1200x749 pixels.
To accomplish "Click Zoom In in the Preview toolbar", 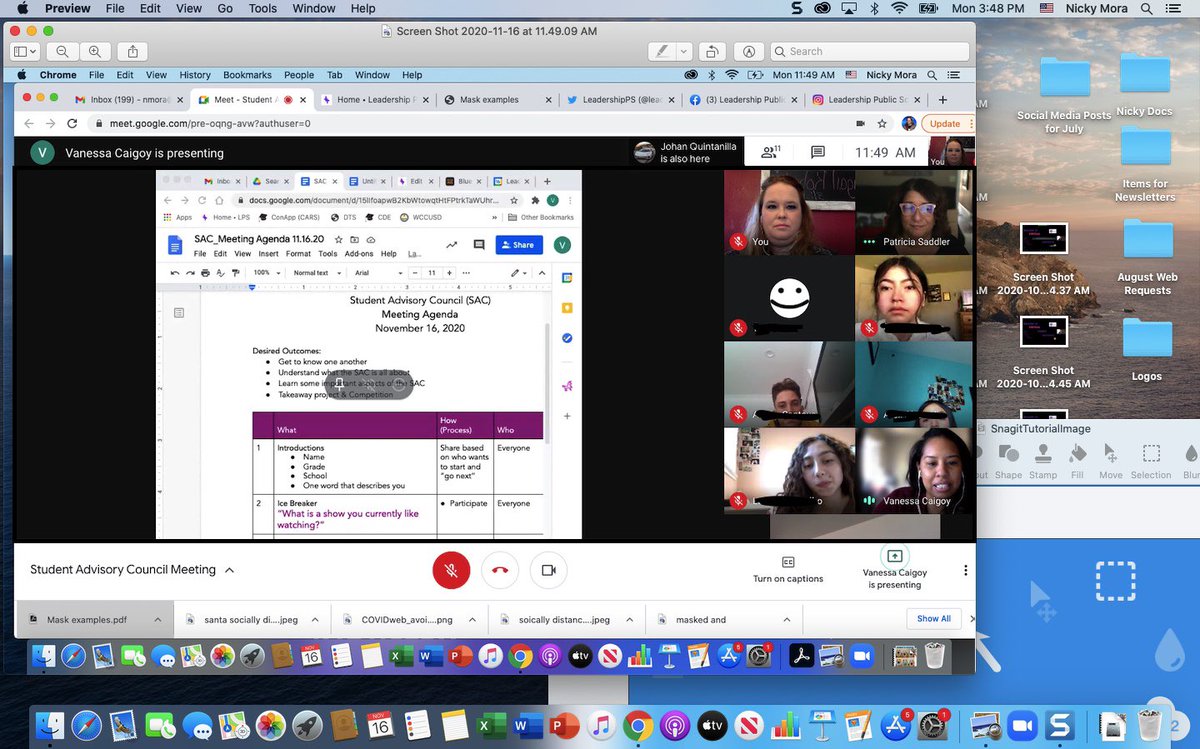I will pyautogui.click(x=95, y=51).
